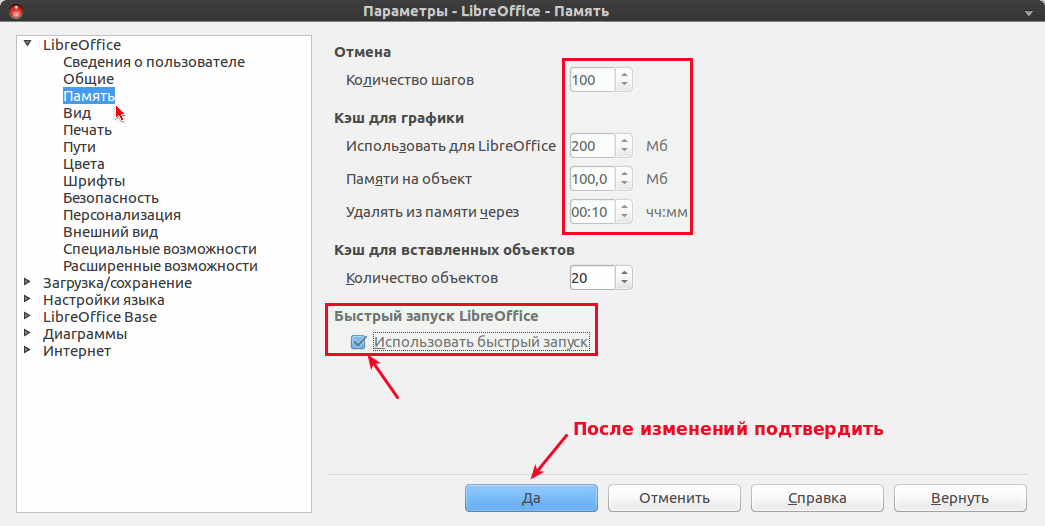The image size is (1045, 526).
Task: Select Пути in the tree
Action: [79, 147]
